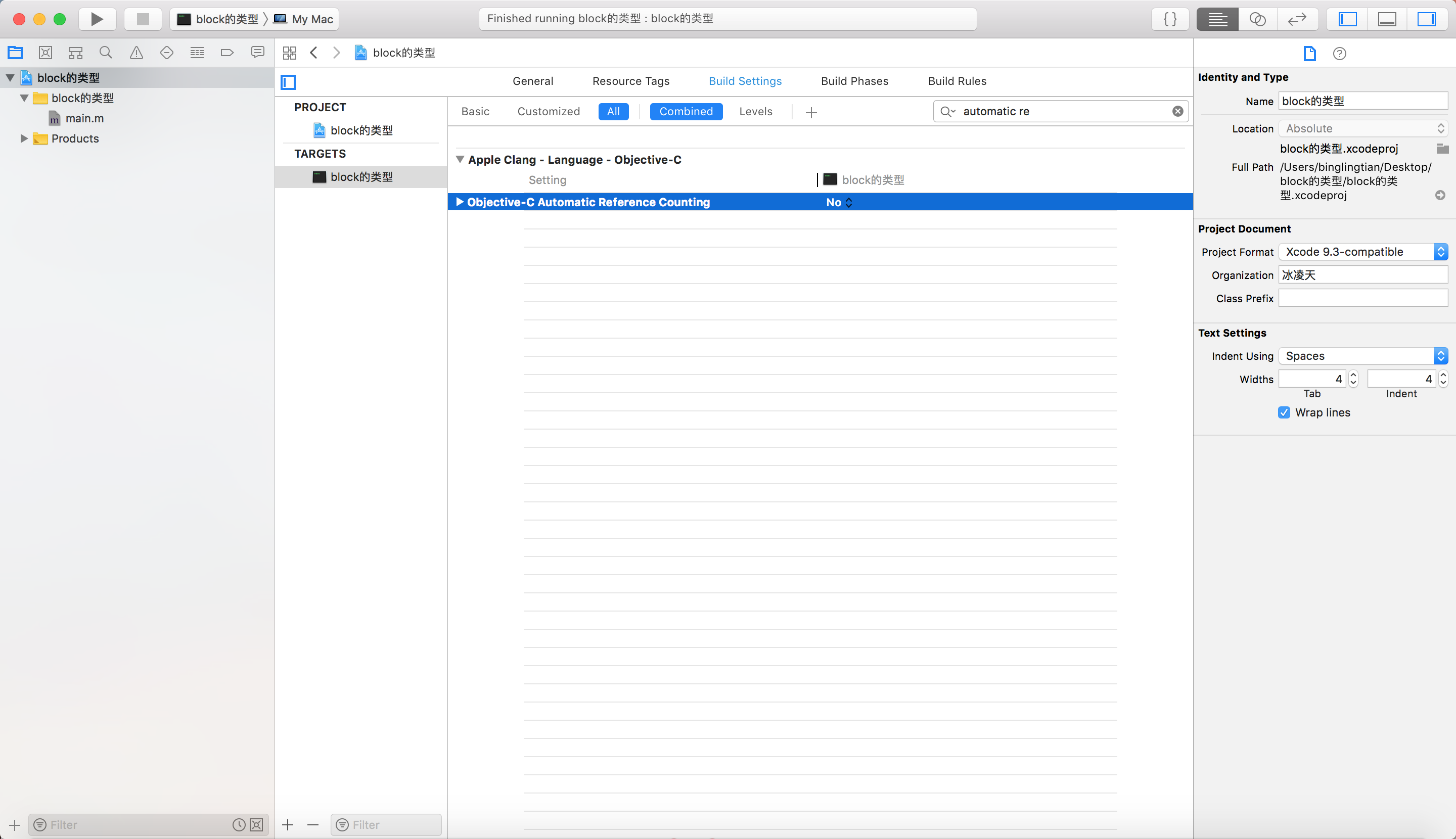This screenshot has height=839, width=1456.
Task: Switch to the General tab
Action: [532, 81]
